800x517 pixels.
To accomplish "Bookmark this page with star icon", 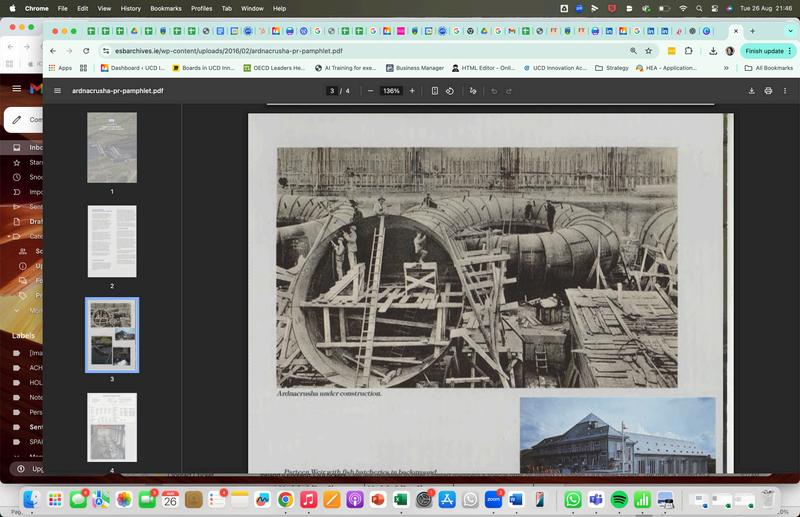I will tap(648, 51).
